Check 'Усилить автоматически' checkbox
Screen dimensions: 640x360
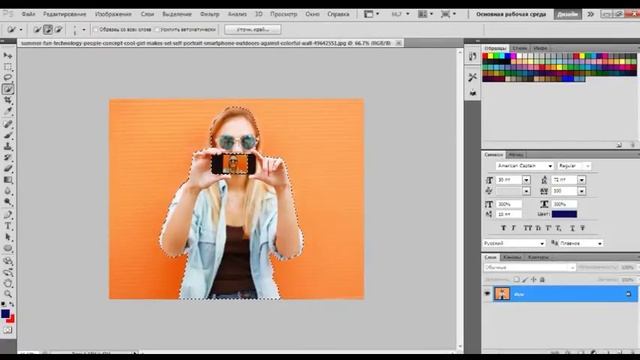click(157, 29)
